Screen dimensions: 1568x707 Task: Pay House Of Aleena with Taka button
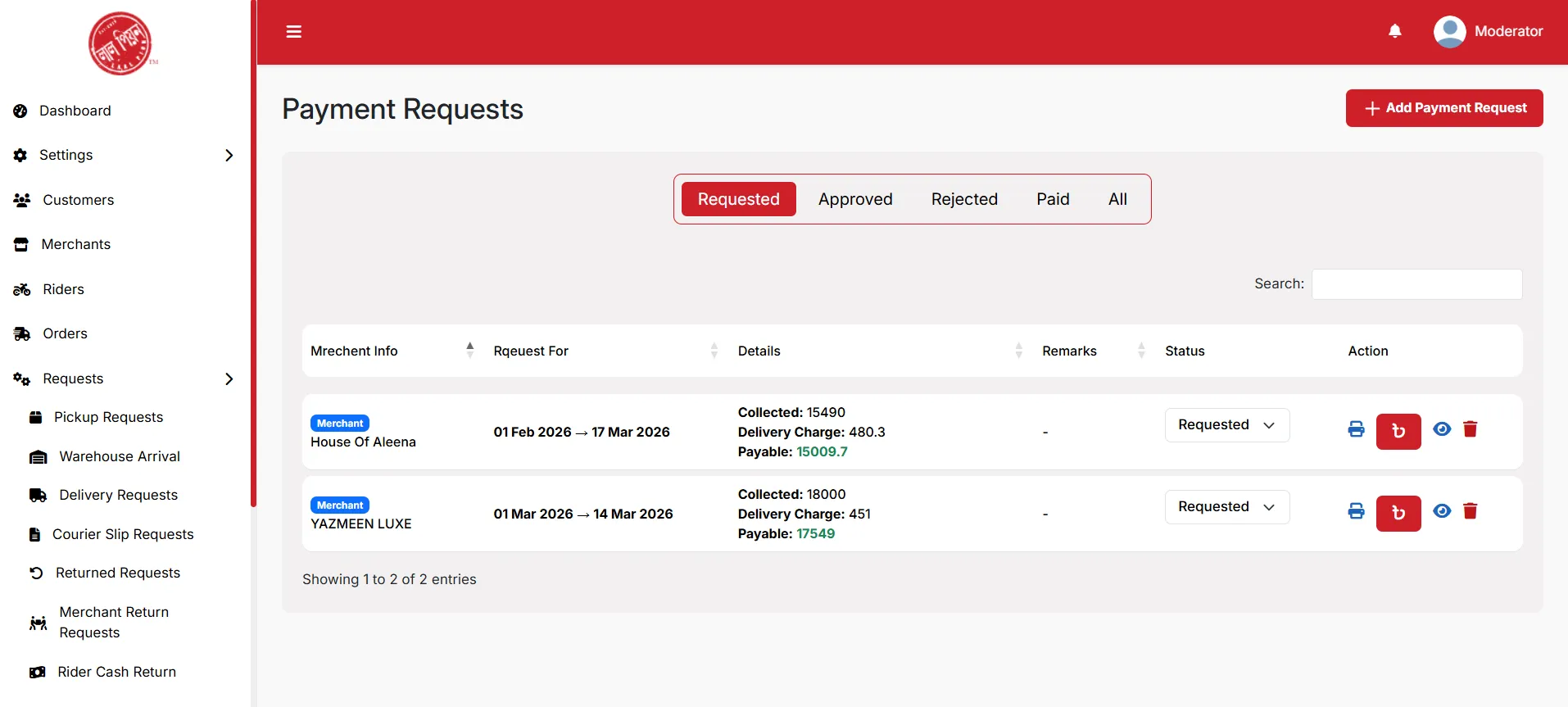coord(1398,431)
